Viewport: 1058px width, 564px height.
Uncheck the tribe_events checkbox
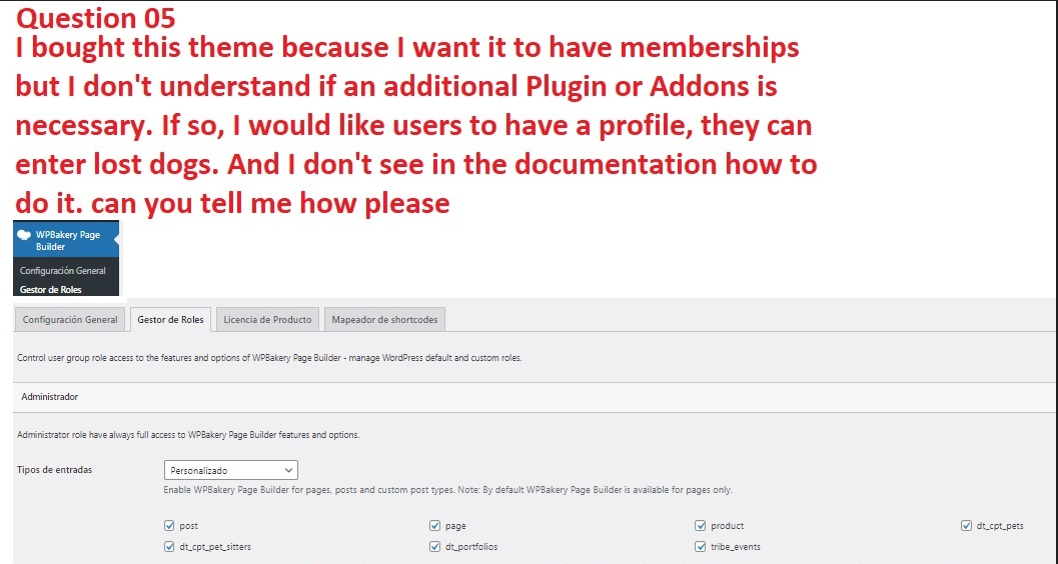pyautogui.click(x=700, y=546)
